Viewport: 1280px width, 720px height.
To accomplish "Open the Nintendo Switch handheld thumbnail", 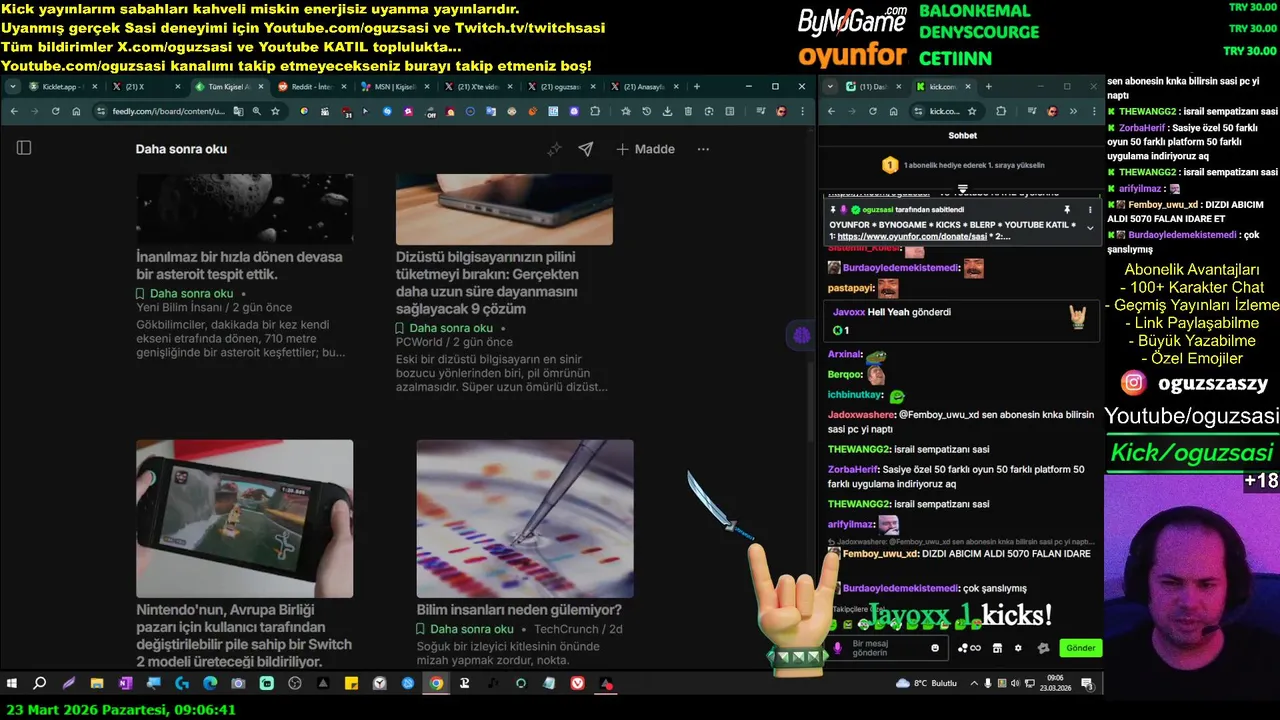I will tap(245, 518).
